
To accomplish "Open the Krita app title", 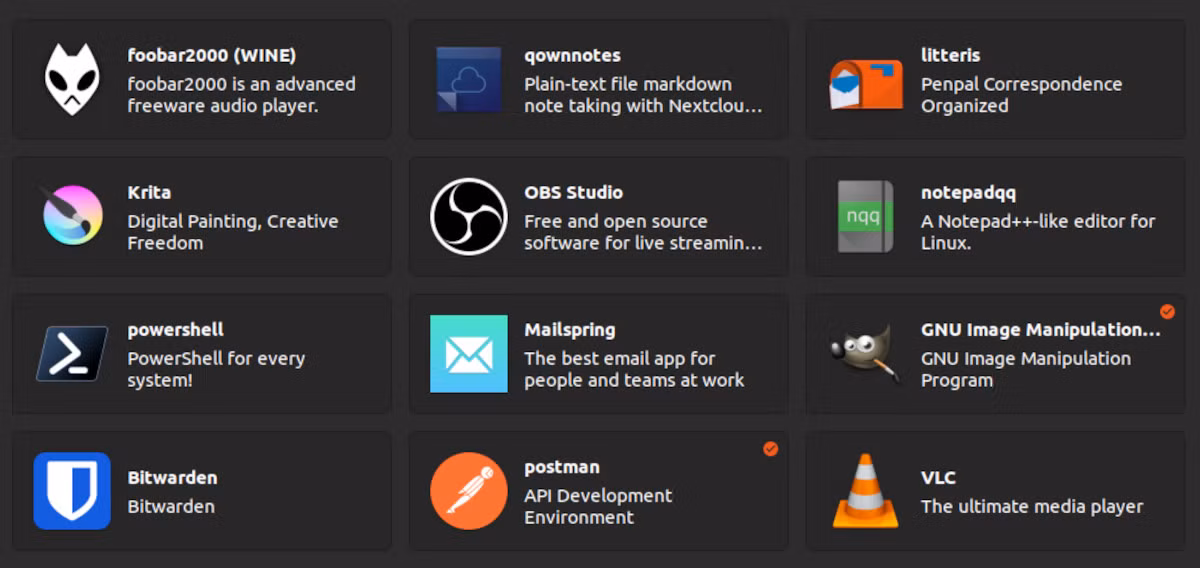I will (x=149, y=192).
